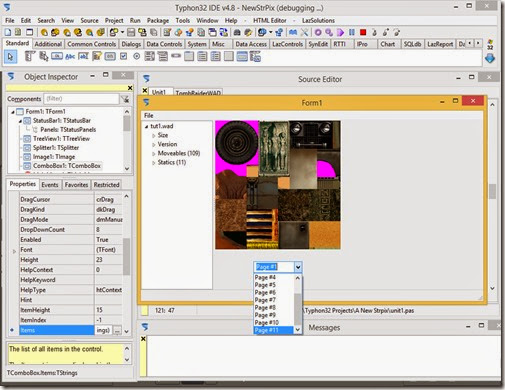Screen dimensions: 505x390
Task: Open the Page combo box dropdown arrow
Action: pos(298,267)
